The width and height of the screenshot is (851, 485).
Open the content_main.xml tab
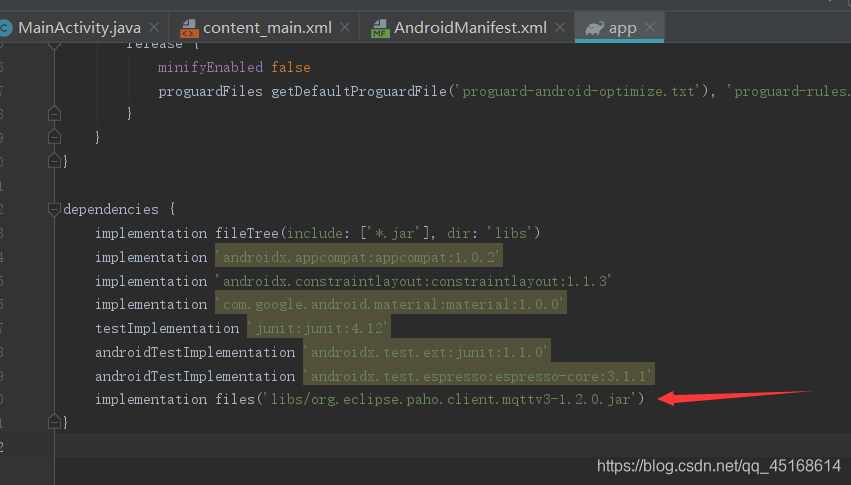pos(267,28)
